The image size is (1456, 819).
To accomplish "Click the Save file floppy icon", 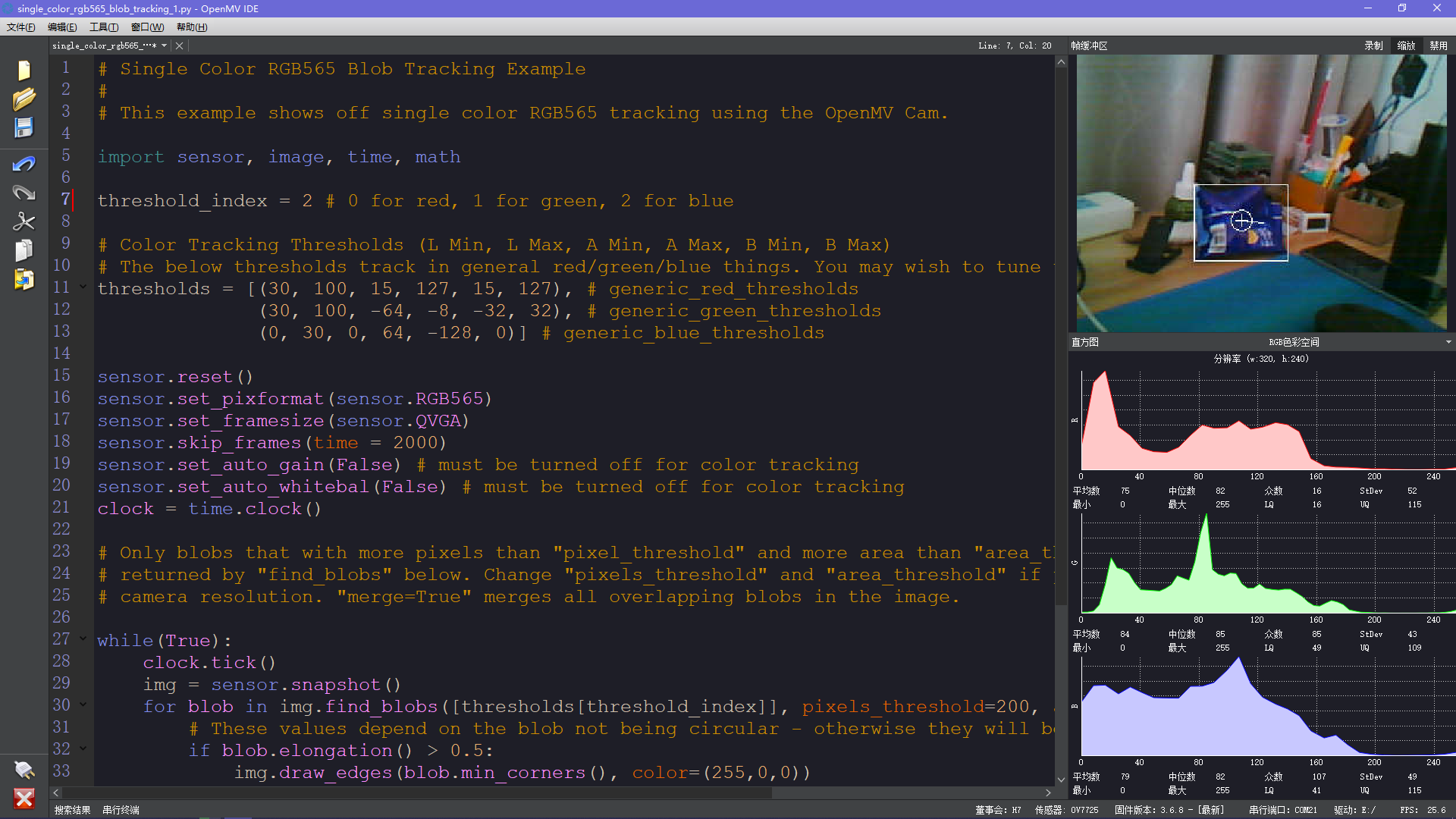I will click(x=24, y=127).
